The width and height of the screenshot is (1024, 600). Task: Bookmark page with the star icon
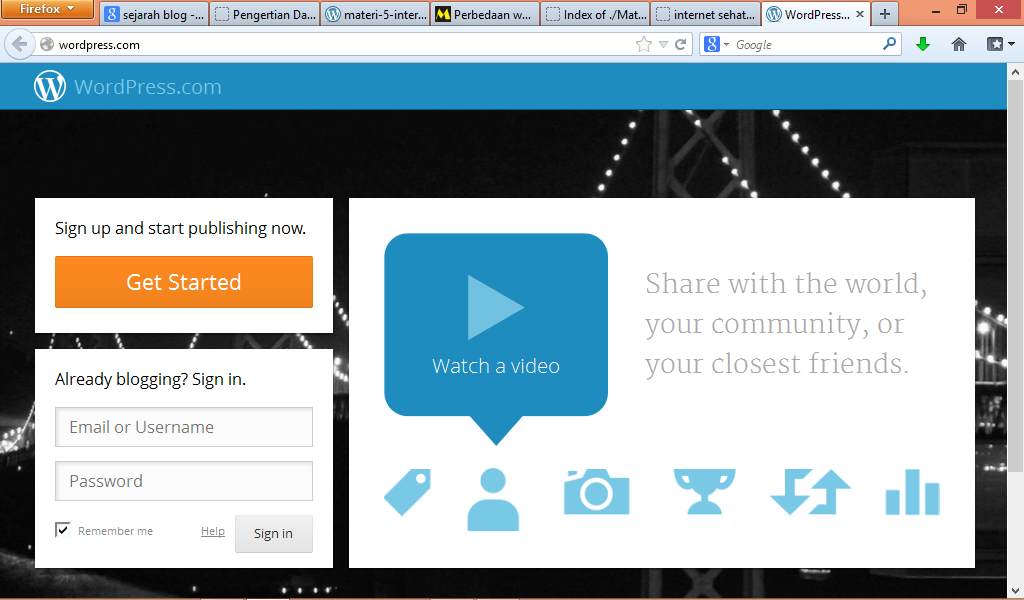point(643,44)
